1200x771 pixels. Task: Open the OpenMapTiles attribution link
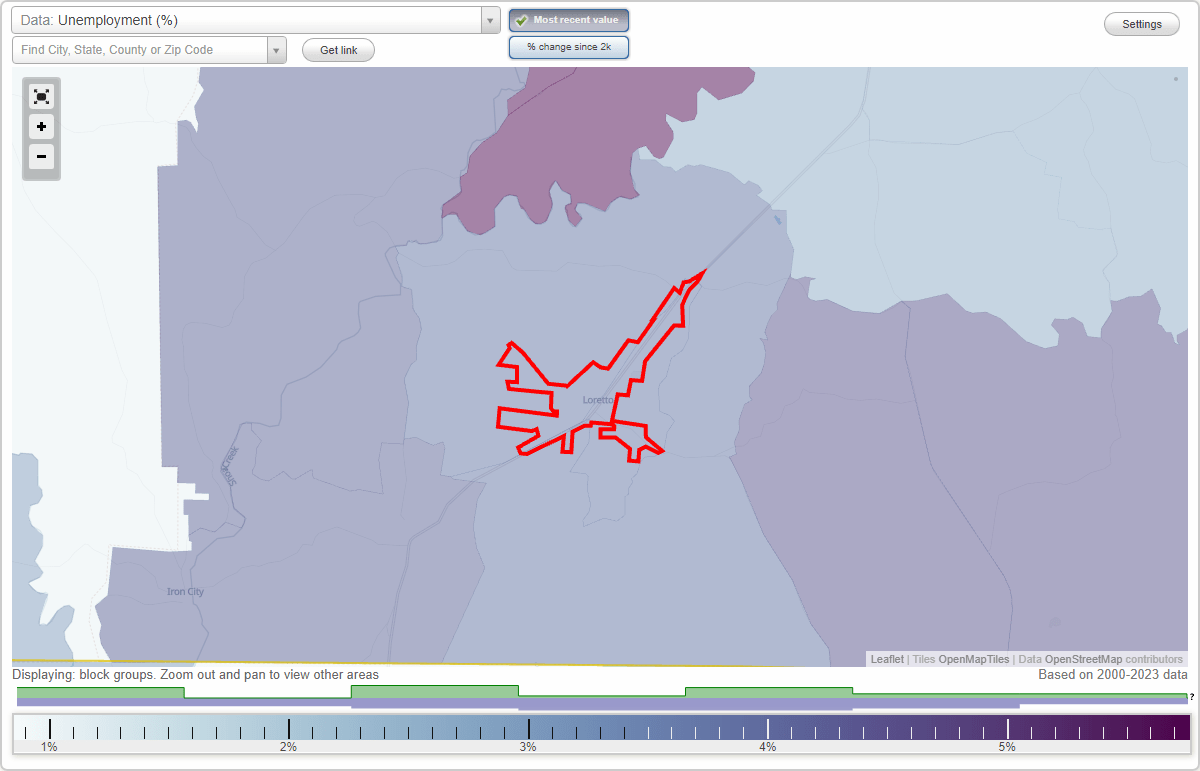974,659
